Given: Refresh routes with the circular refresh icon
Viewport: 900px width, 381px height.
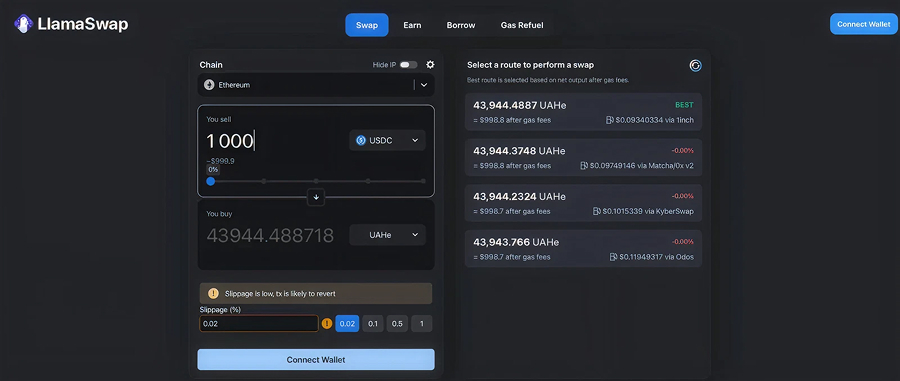Looking at the screenshot, I should [695, 65].
